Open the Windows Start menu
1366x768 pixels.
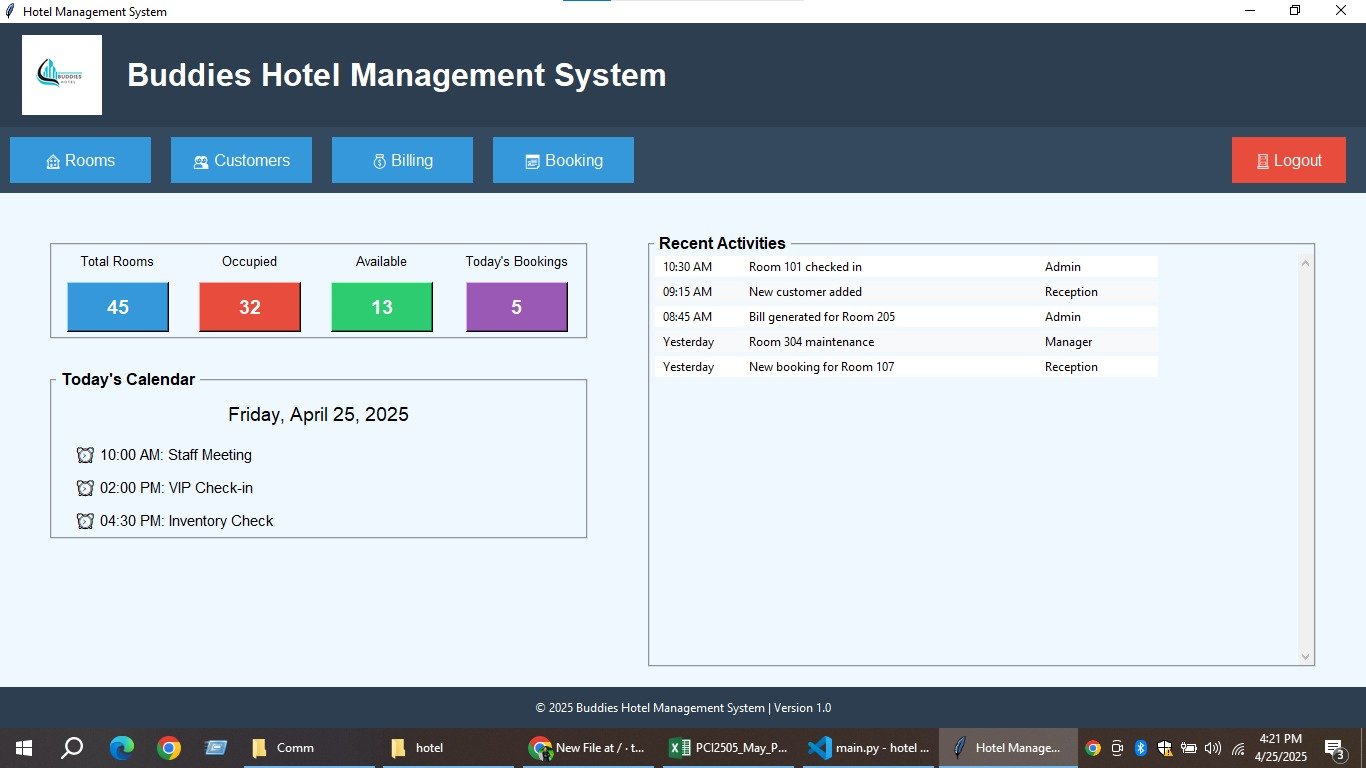(24, 748)
